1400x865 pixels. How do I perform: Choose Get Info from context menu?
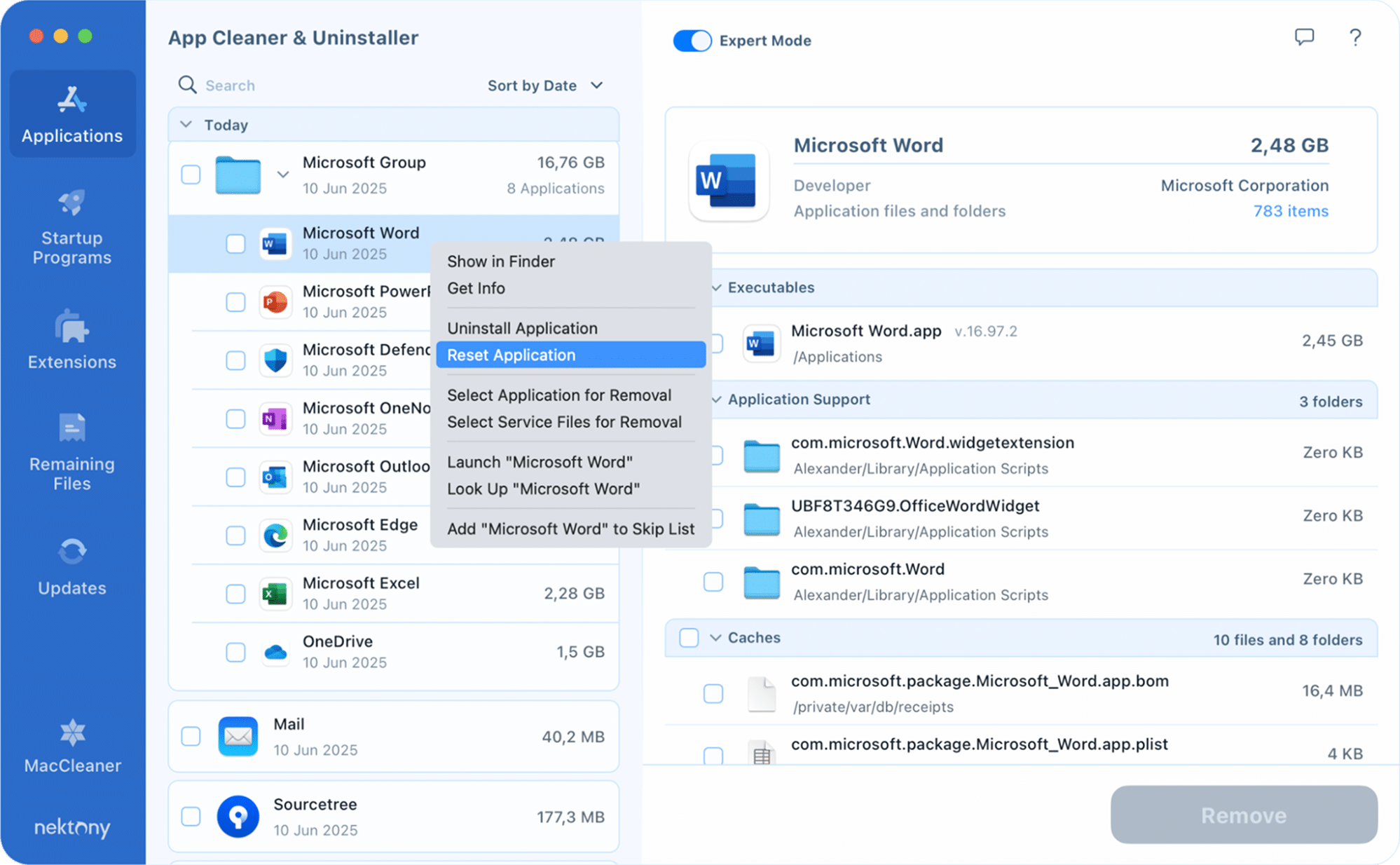[x=570, y=288]
